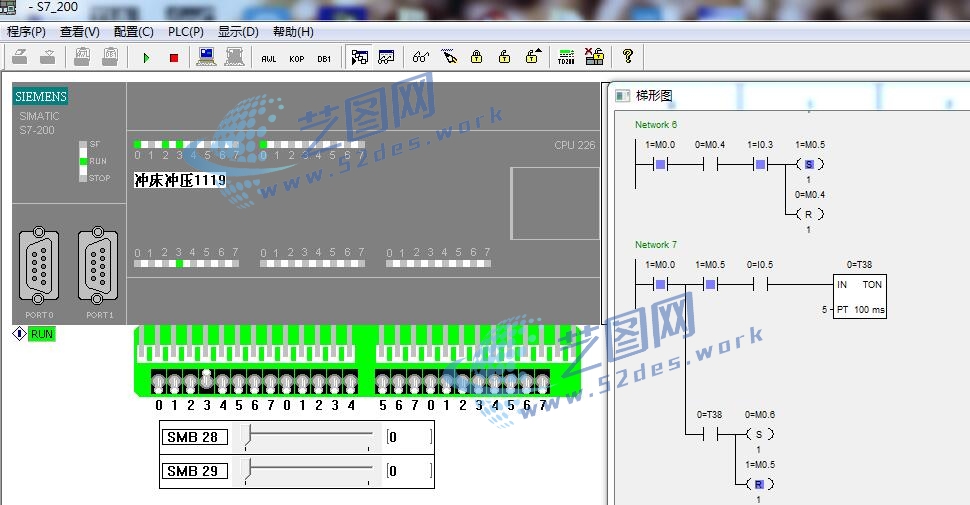
Task: Click the 冲床冲压1119 program name label
Action: tap(180, 180)
